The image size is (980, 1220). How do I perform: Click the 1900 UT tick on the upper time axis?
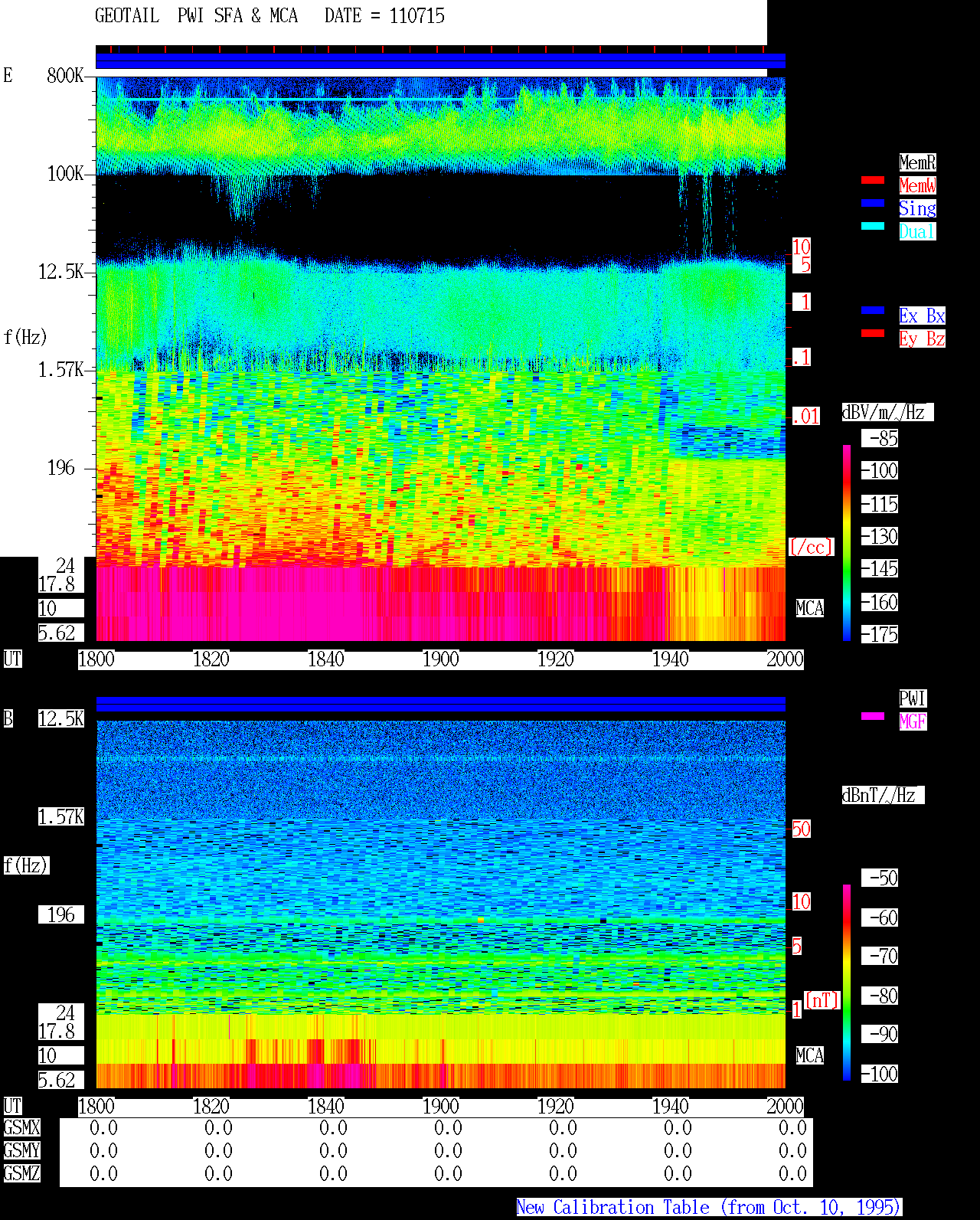[440, 659]
